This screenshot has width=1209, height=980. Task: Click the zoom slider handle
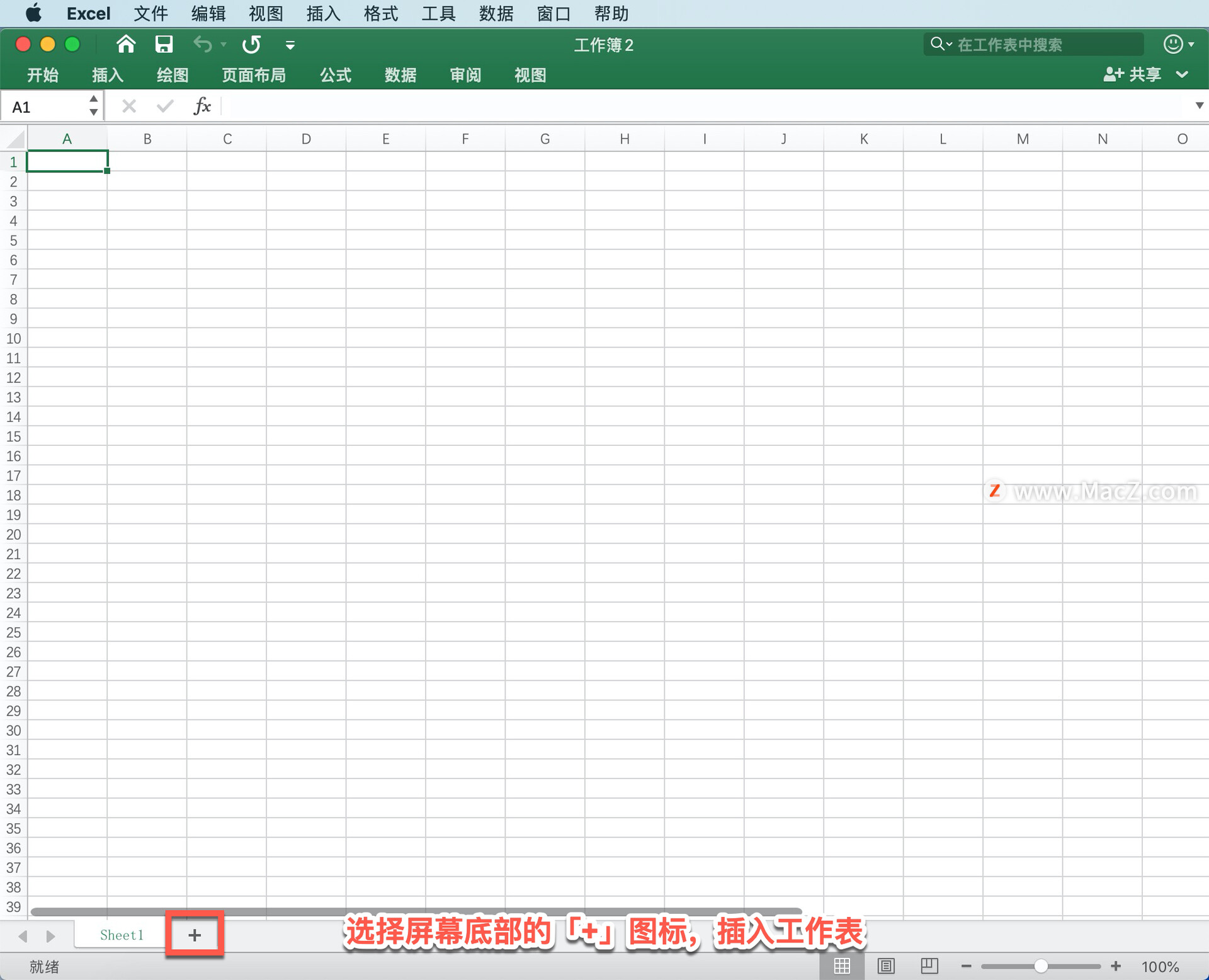[x=1041, y=966]
